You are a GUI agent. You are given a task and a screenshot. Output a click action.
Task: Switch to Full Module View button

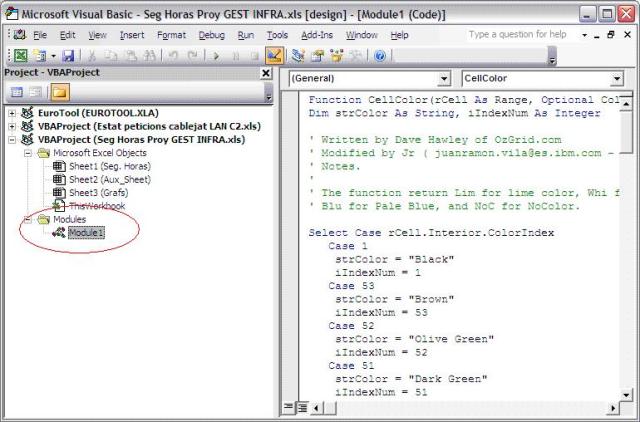tap(302, 407)
